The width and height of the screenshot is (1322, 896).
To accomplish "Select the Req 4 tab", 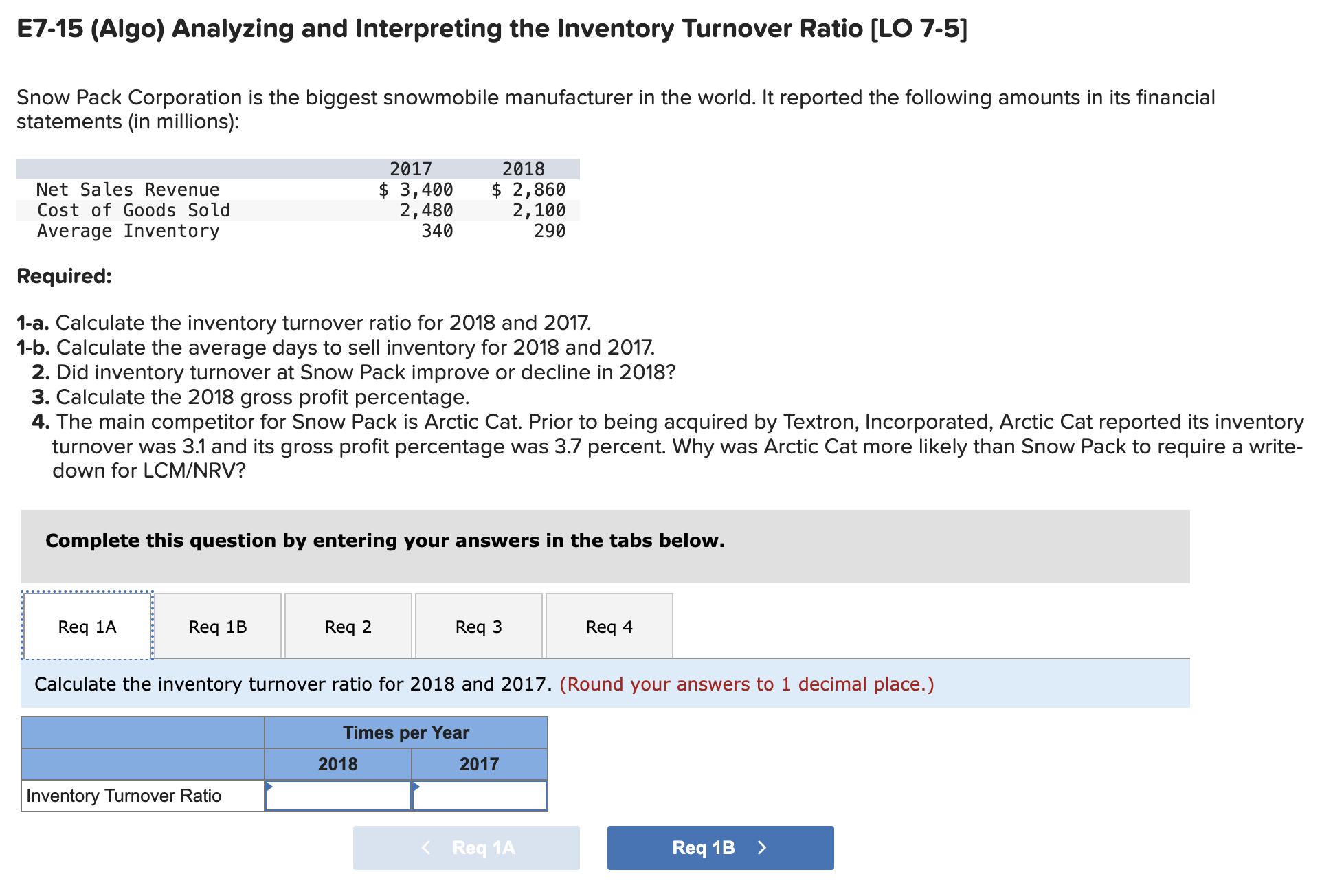I will [x=609, y=626].
